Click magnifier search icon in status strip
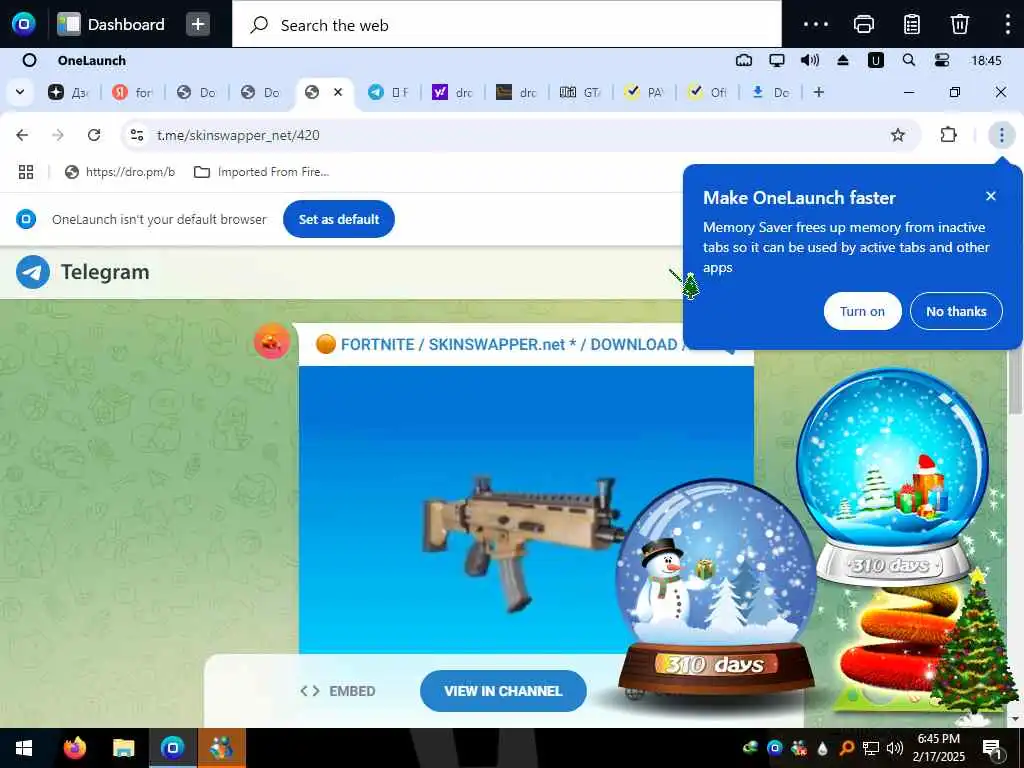1024x768 pixels. [908, 61]
